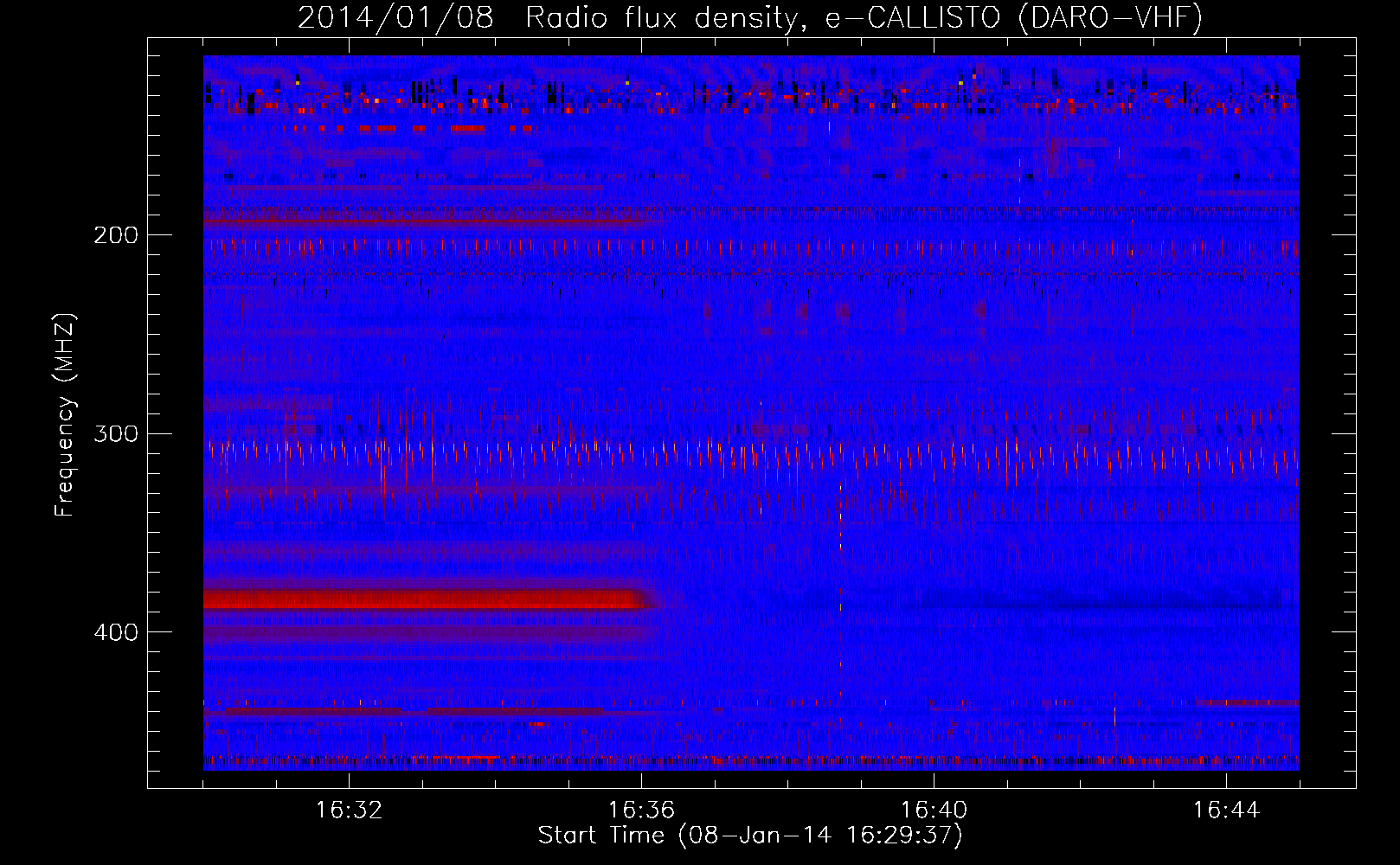Click the 16:40 time tick label

(934, 811)
